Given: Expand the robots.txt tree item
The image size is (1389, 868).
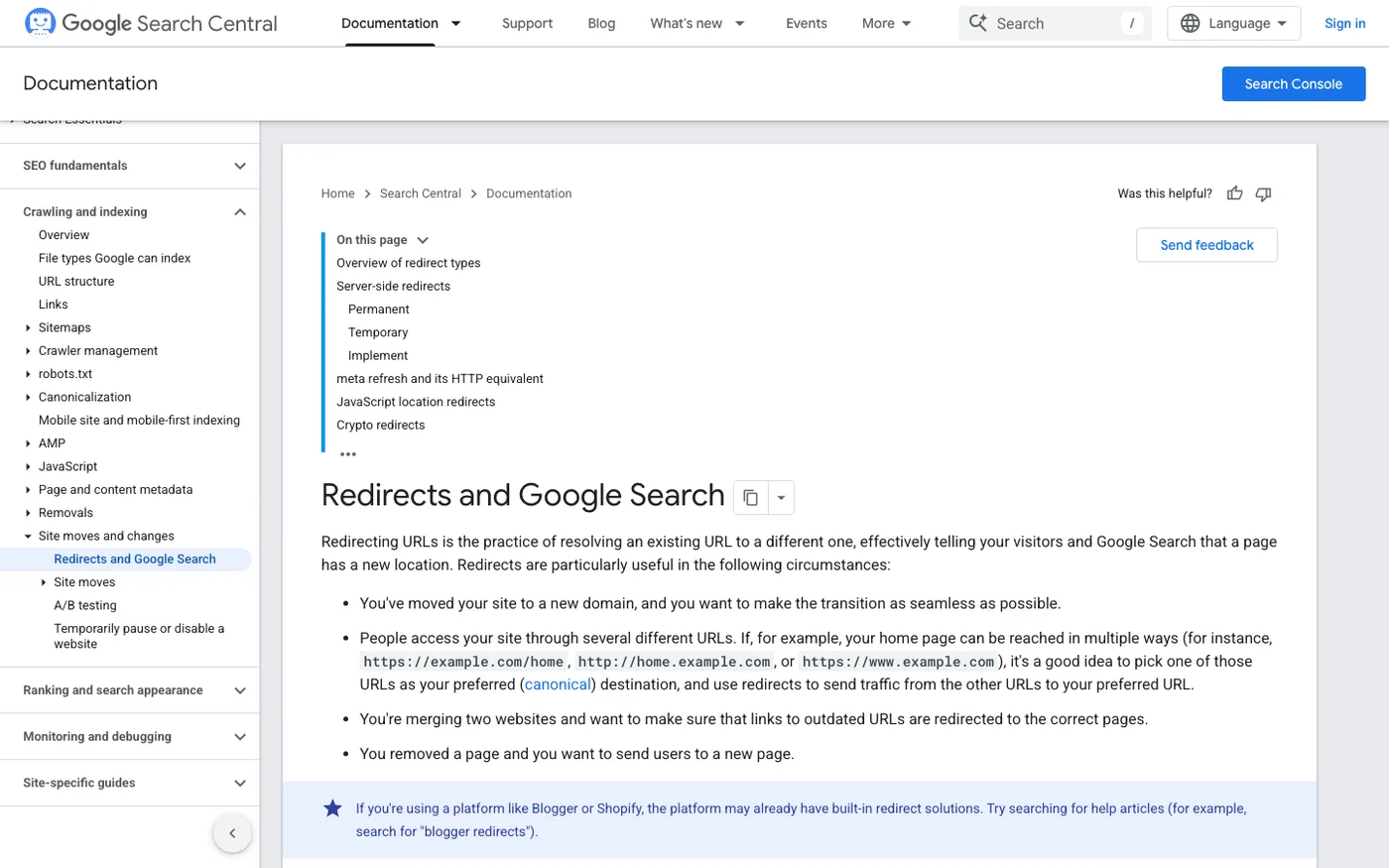Looking at the screenshot, I should tap(28, 374).
